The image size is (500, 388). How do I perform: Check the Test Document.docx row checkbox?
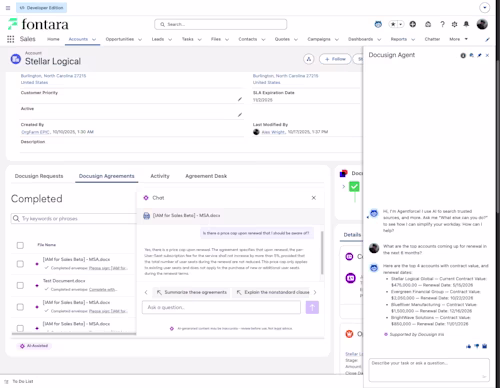click(20, 285)
